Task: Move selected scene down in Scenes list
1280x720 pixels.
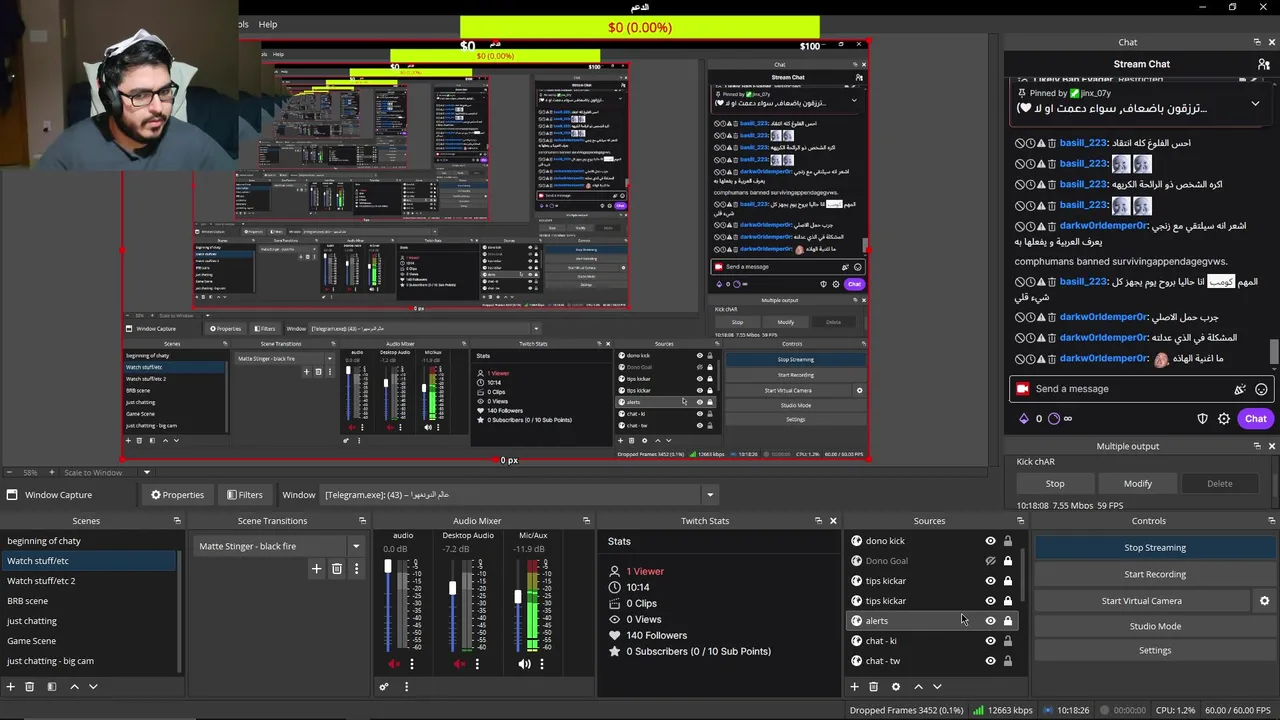Action: (x=93, y=687)
